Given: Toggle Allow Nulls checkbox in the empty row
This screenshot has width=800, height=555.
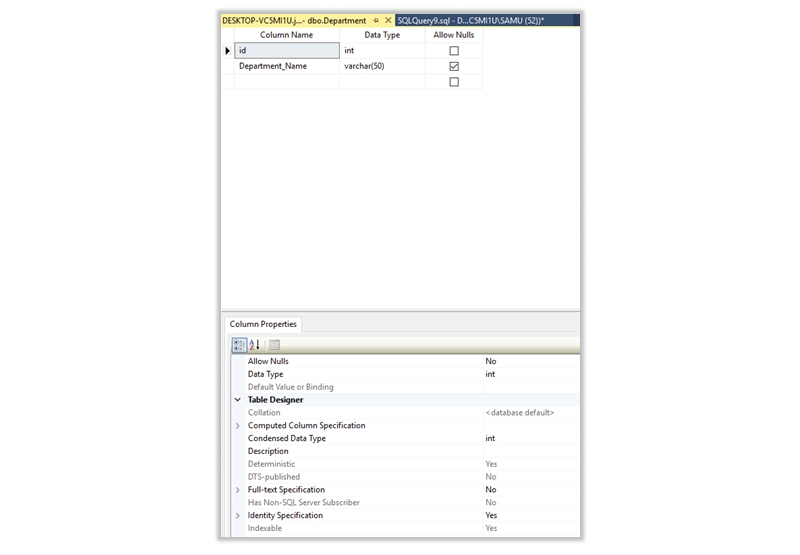Looking at the screenshot, I should 454,82.
